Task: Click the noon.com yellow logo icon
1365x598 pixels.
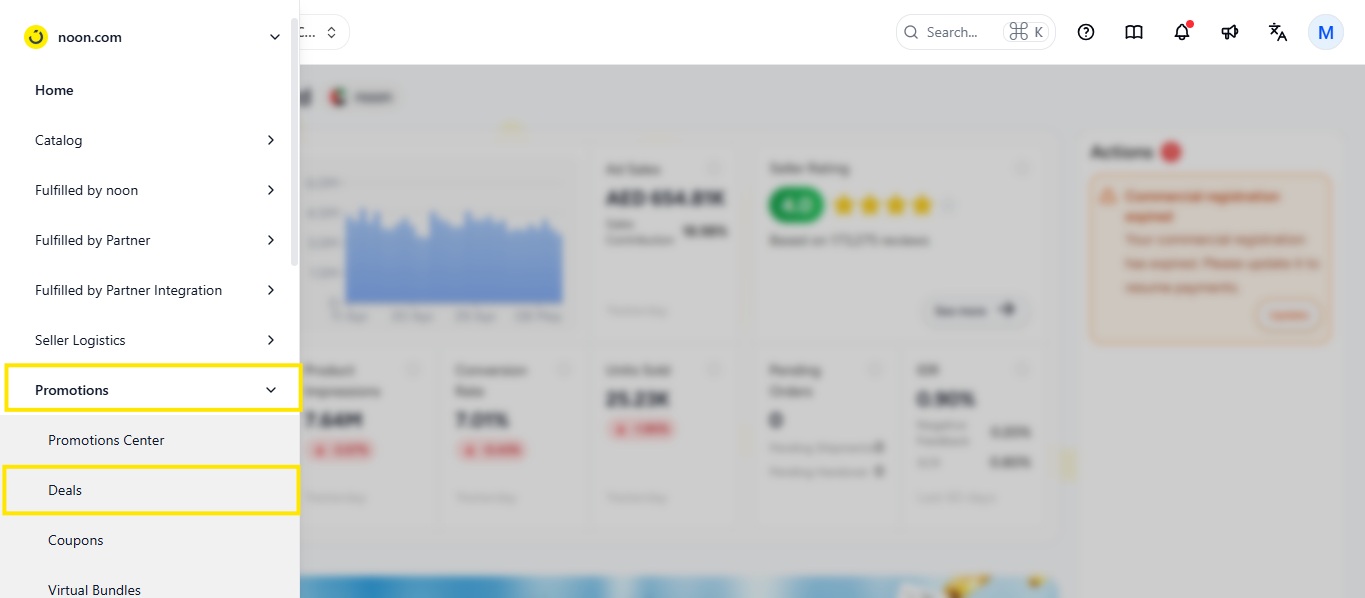Action: [x=36, y=37]
